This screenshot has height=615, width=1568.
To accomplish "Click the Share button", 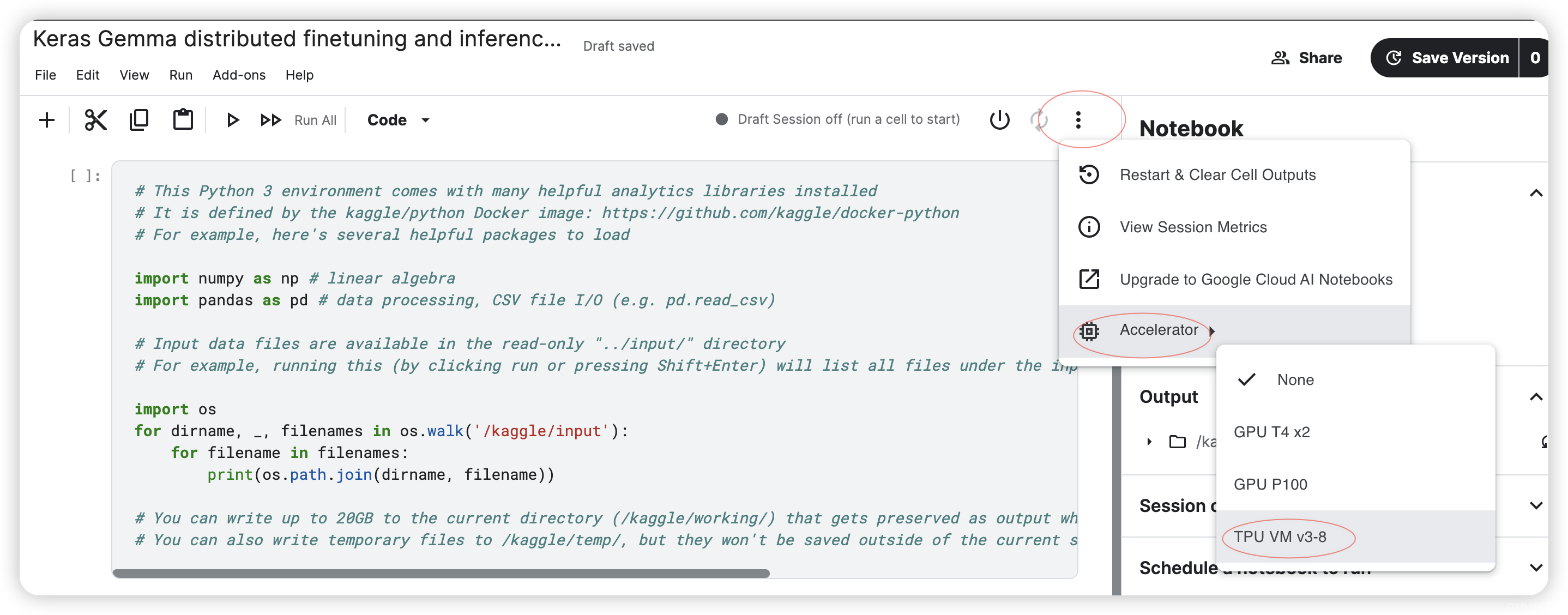I will click(x=1306, y=58).
